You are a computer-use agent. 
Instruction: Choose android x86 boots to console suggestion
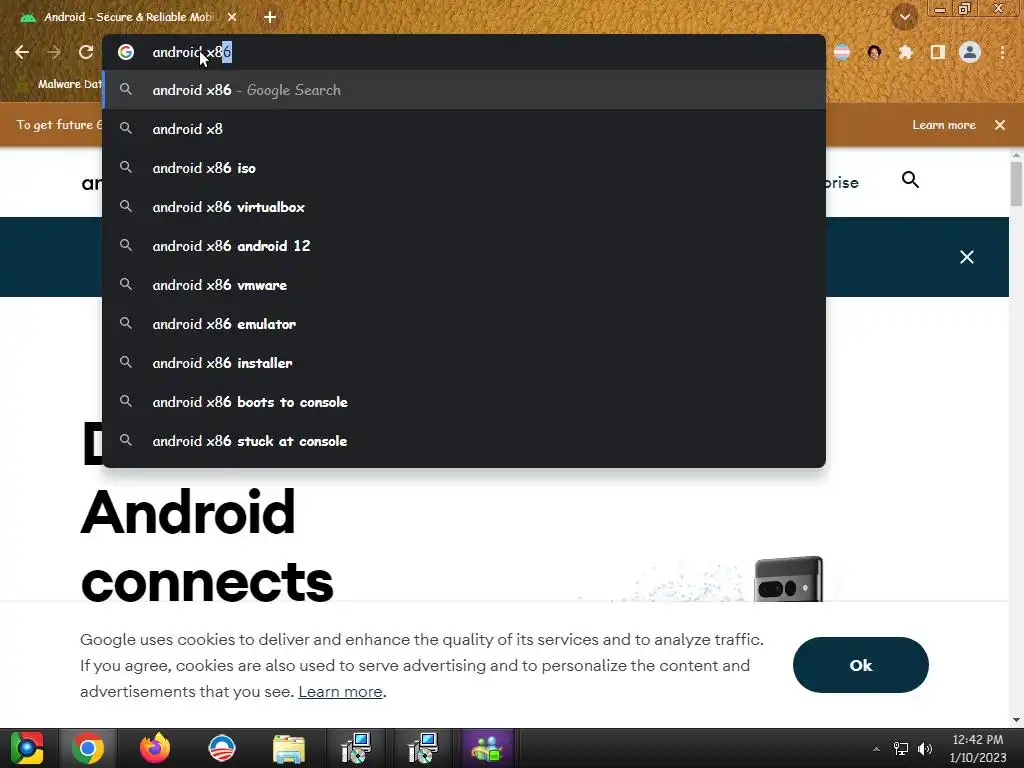[x=464, y=402]
